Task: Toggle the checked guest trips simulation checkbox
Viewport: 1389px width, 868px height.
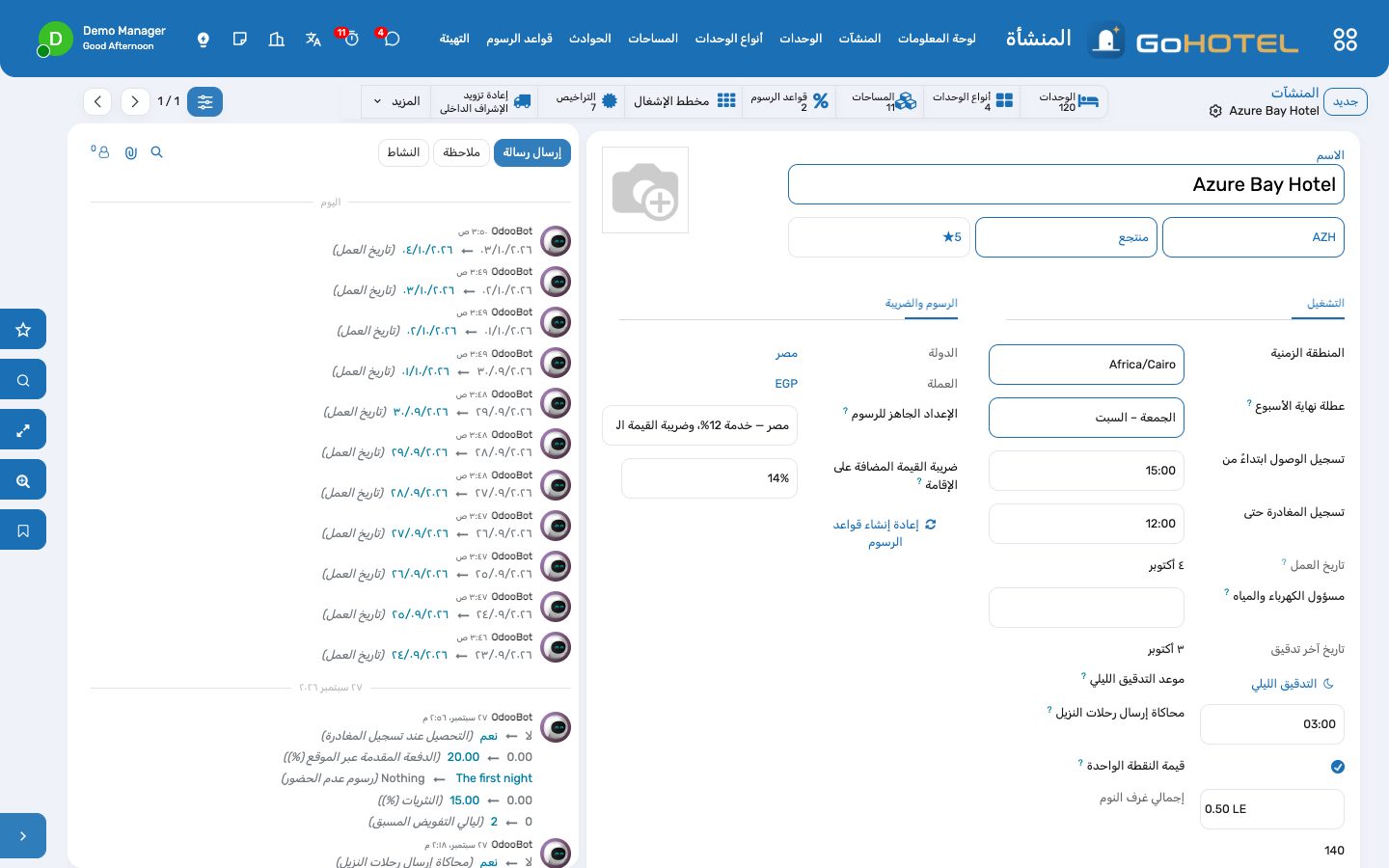Action: [1337, 767]
